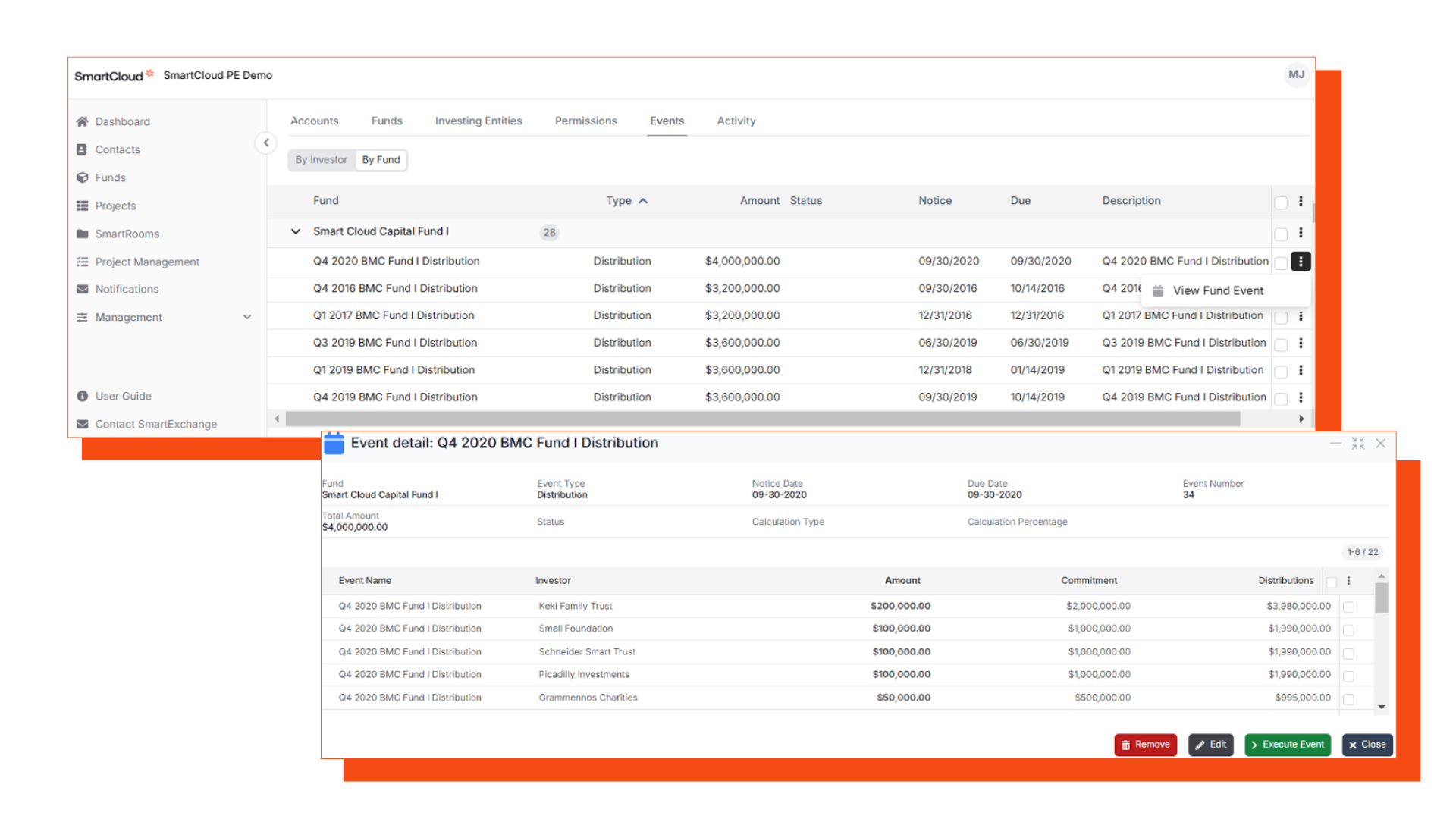Open kebab menu for Q3 2019 distribution row

1301,343
